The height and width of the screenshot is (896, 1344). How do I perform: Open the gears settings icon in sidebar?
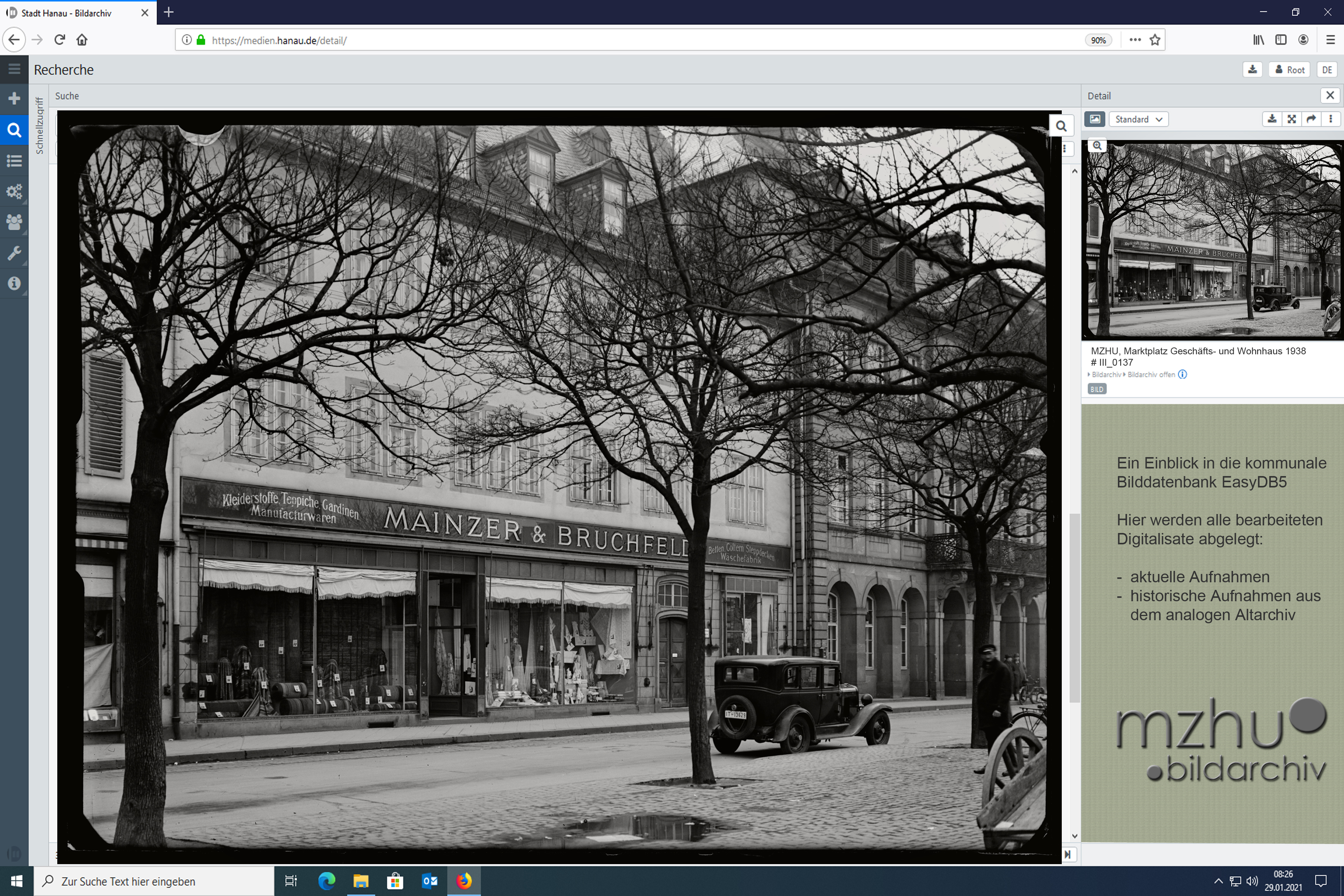tap(14, 192)
